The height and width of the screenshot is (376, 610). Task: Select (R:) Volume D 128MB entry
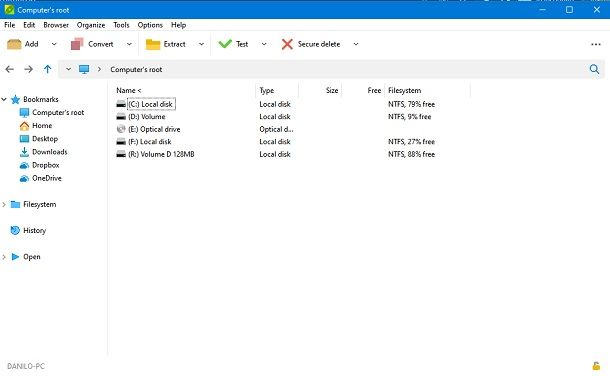[x=161, y=154]
